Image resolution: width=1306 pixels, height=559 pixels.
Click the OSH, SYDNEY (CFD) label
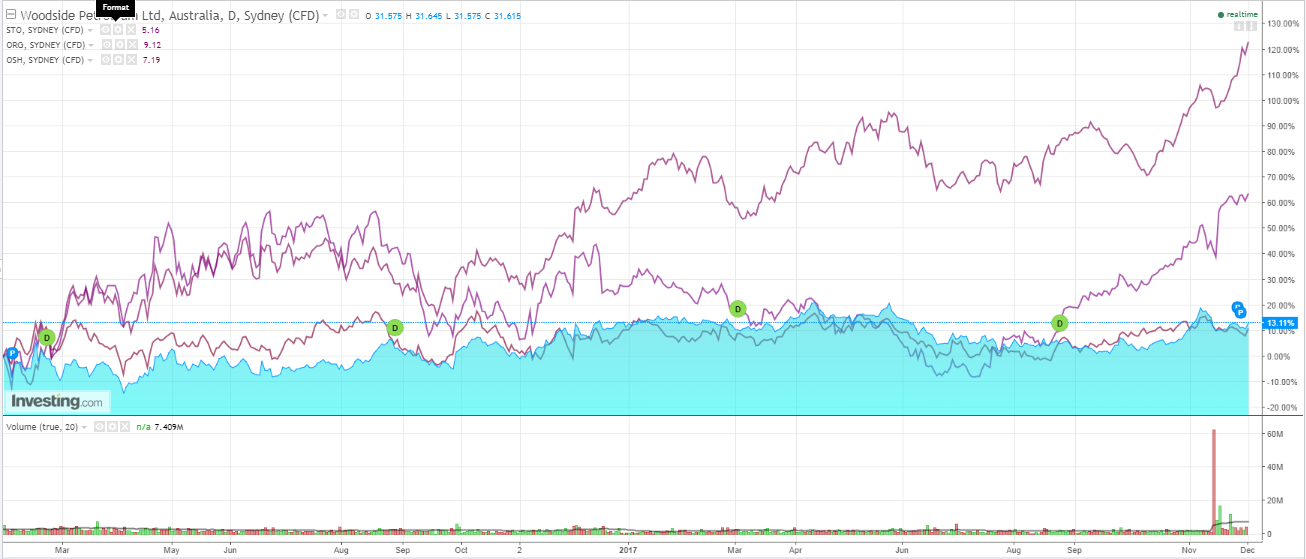45,60
